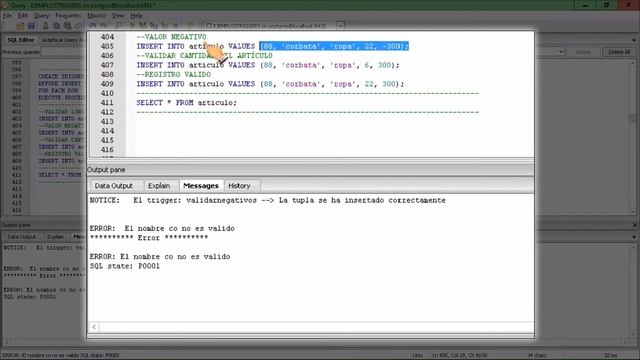Open find and replace with the magnifier icon
This screenshot has width=640, height=360.
pyautogui.click(x=118, y=26)
